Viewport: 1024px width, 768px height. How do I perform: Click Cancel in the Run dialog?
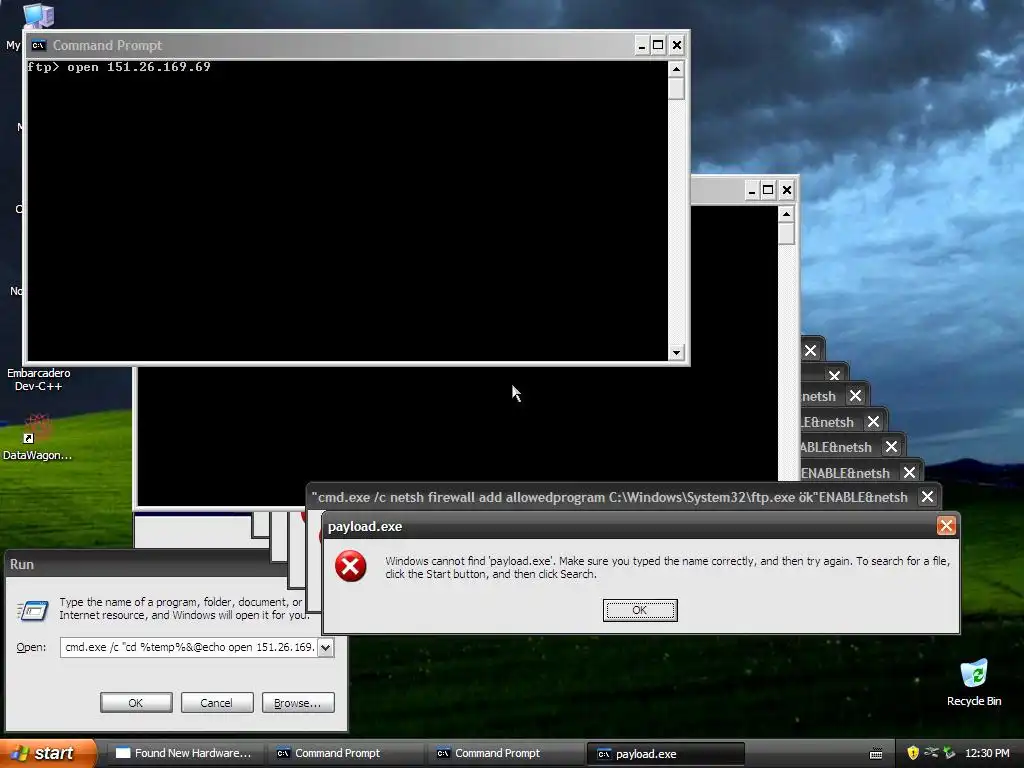coord(217,703)
